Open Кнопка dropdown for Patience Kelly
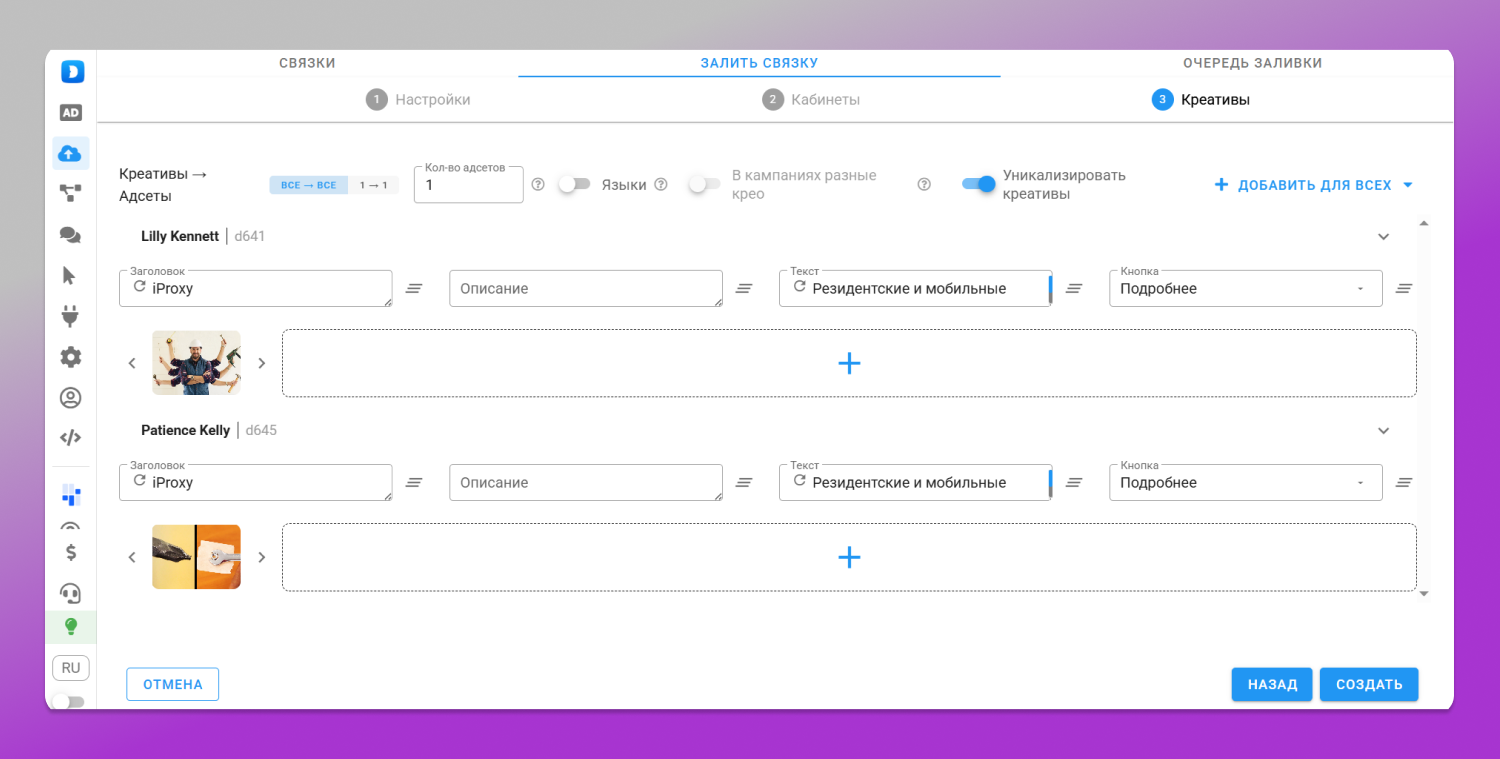Image resolution: width=1500 pixels, height=759 pixels. pos(1245,483)
